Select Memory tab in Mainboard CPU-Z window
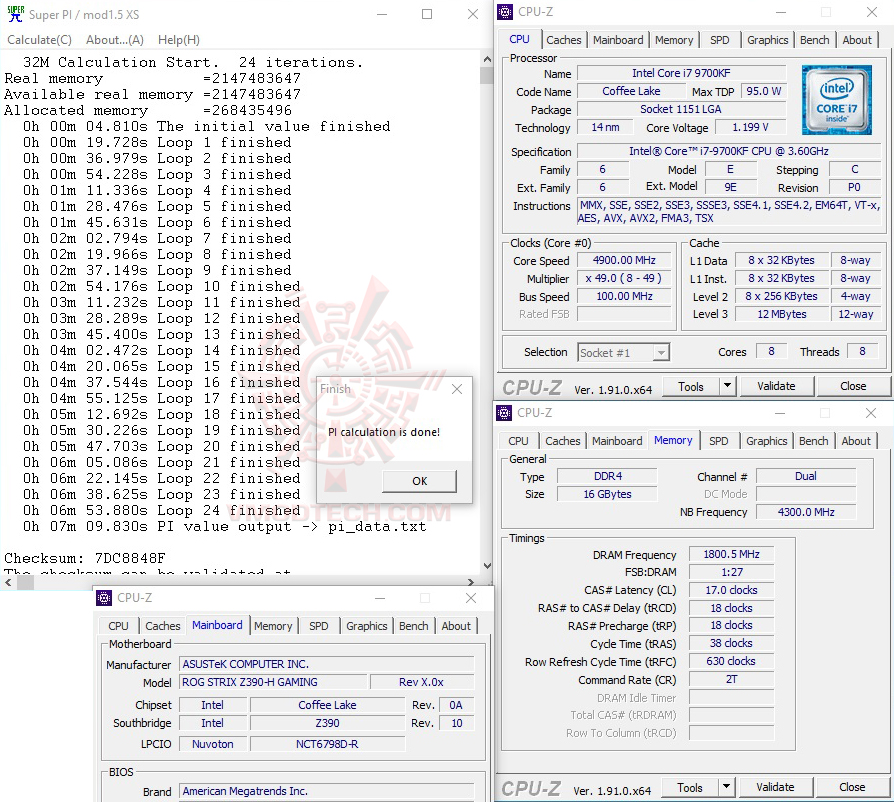The height and width of the screenshot is (802, 894). pos(273,626)
